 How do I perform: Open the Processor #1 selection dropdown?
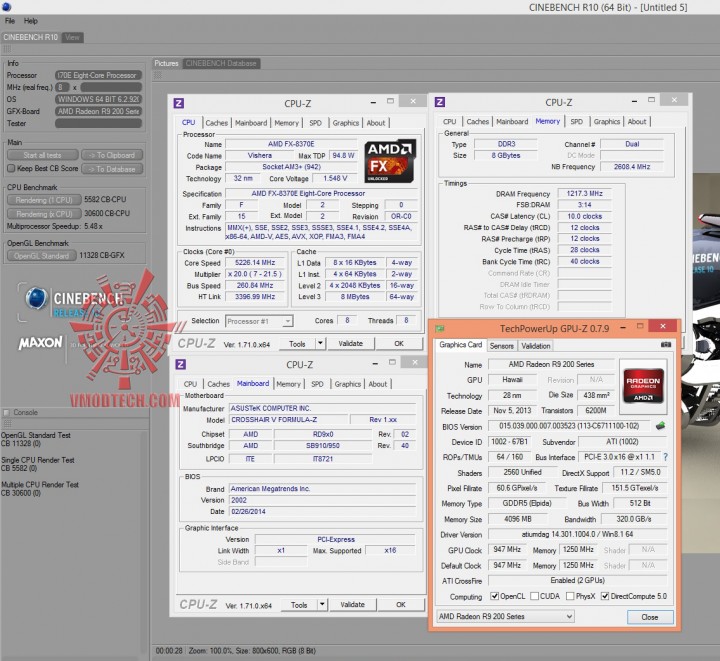point(259,321)
